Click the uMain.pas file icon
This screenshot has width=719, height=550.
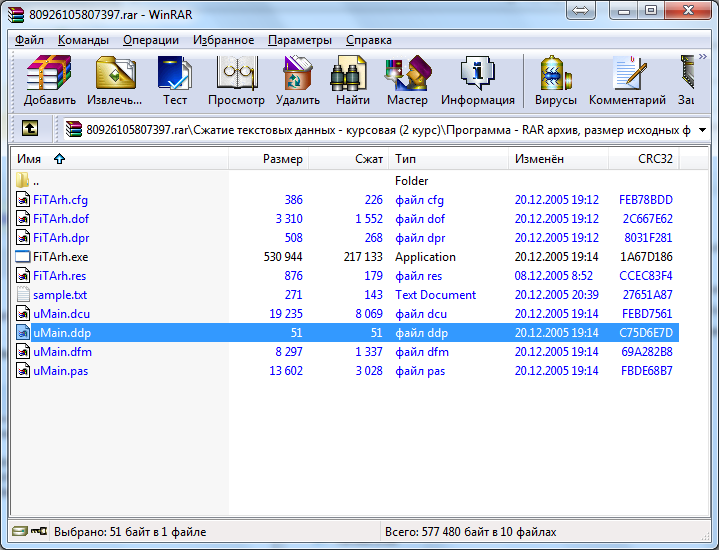[x=23, y=371]
